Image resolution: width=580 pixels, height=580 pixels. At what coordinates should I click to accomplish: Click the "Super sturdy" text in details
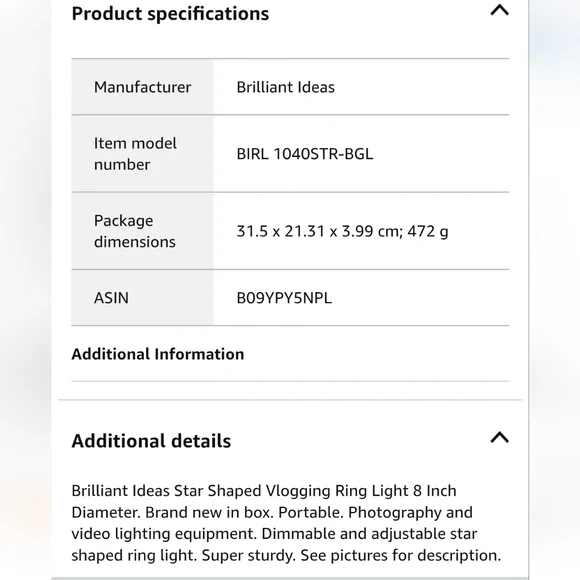249,555
